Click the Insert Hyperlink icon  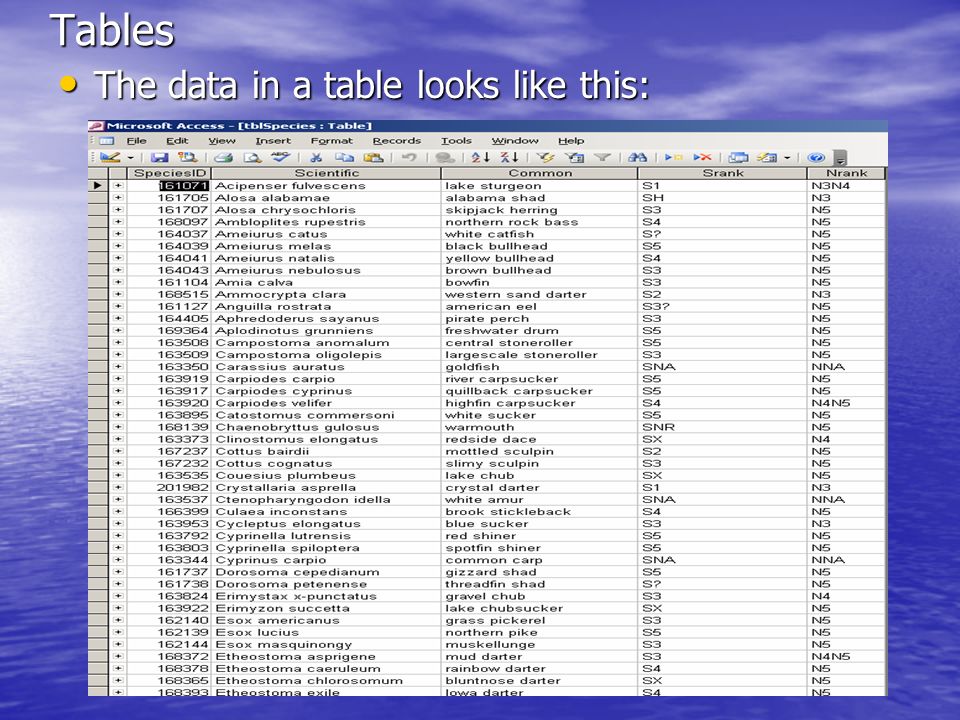click(x=445, y=158)
